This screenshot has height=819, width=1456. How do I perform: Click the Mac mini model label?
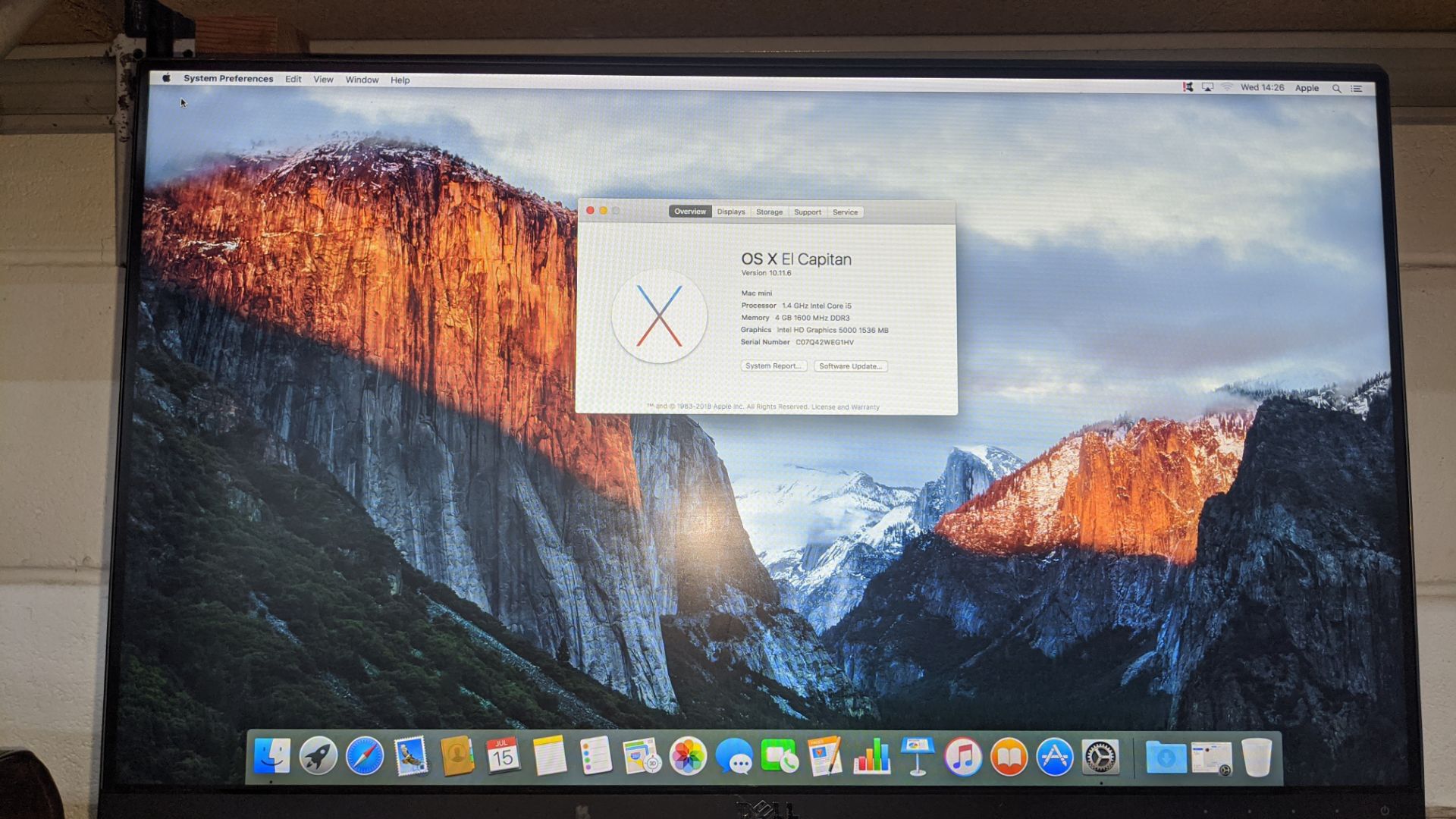point(756,293)
